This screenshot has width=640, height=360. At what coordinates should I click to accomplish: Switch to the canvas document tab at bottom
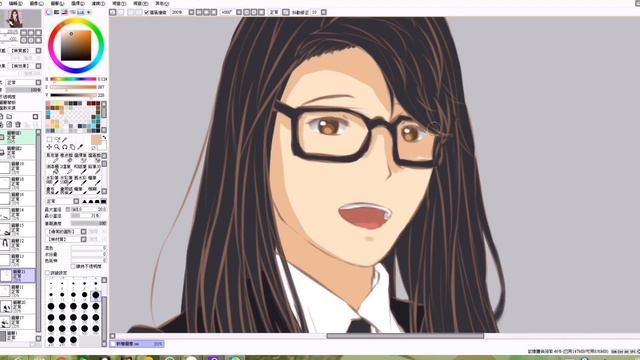click(x=138, y=344)
